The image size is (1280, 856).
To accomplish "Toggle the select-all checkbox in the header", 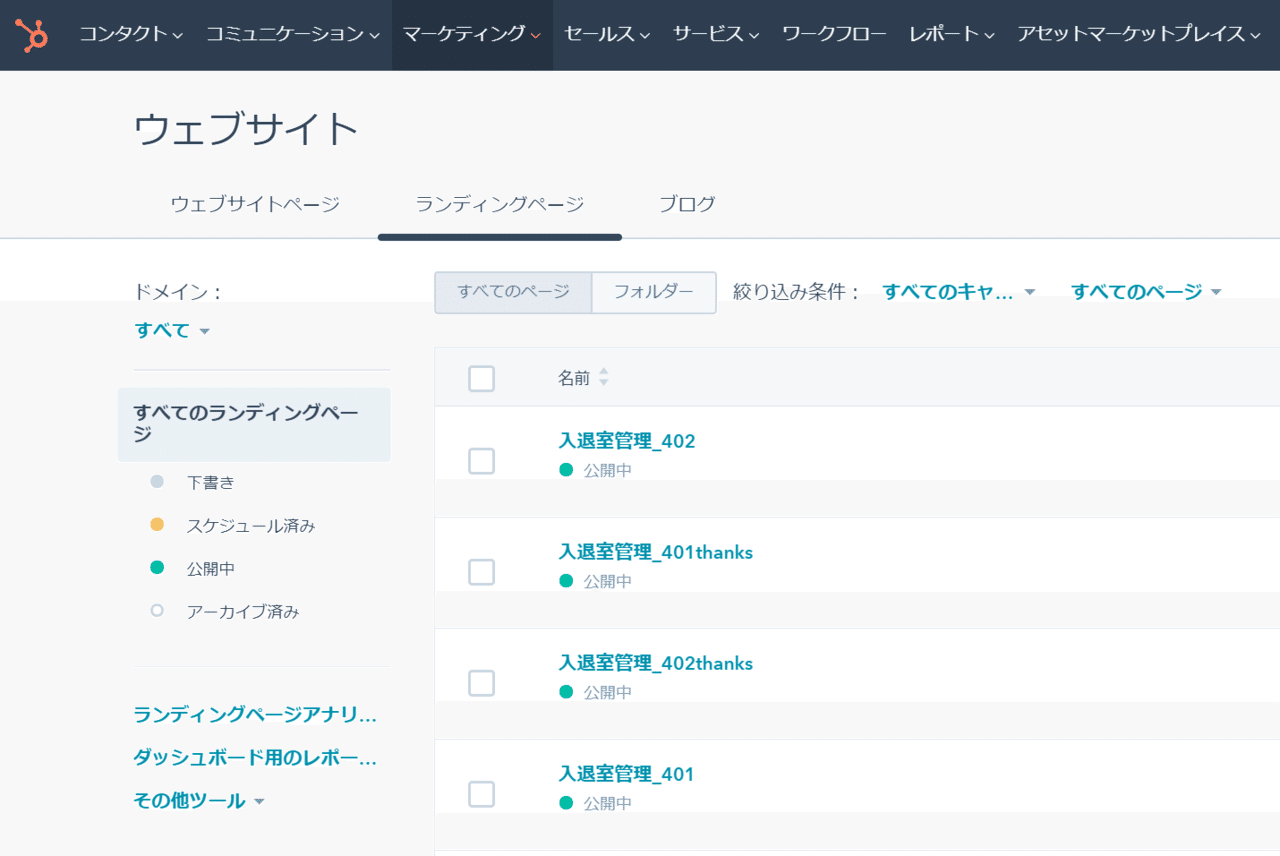I will click(x=481, y=378).
